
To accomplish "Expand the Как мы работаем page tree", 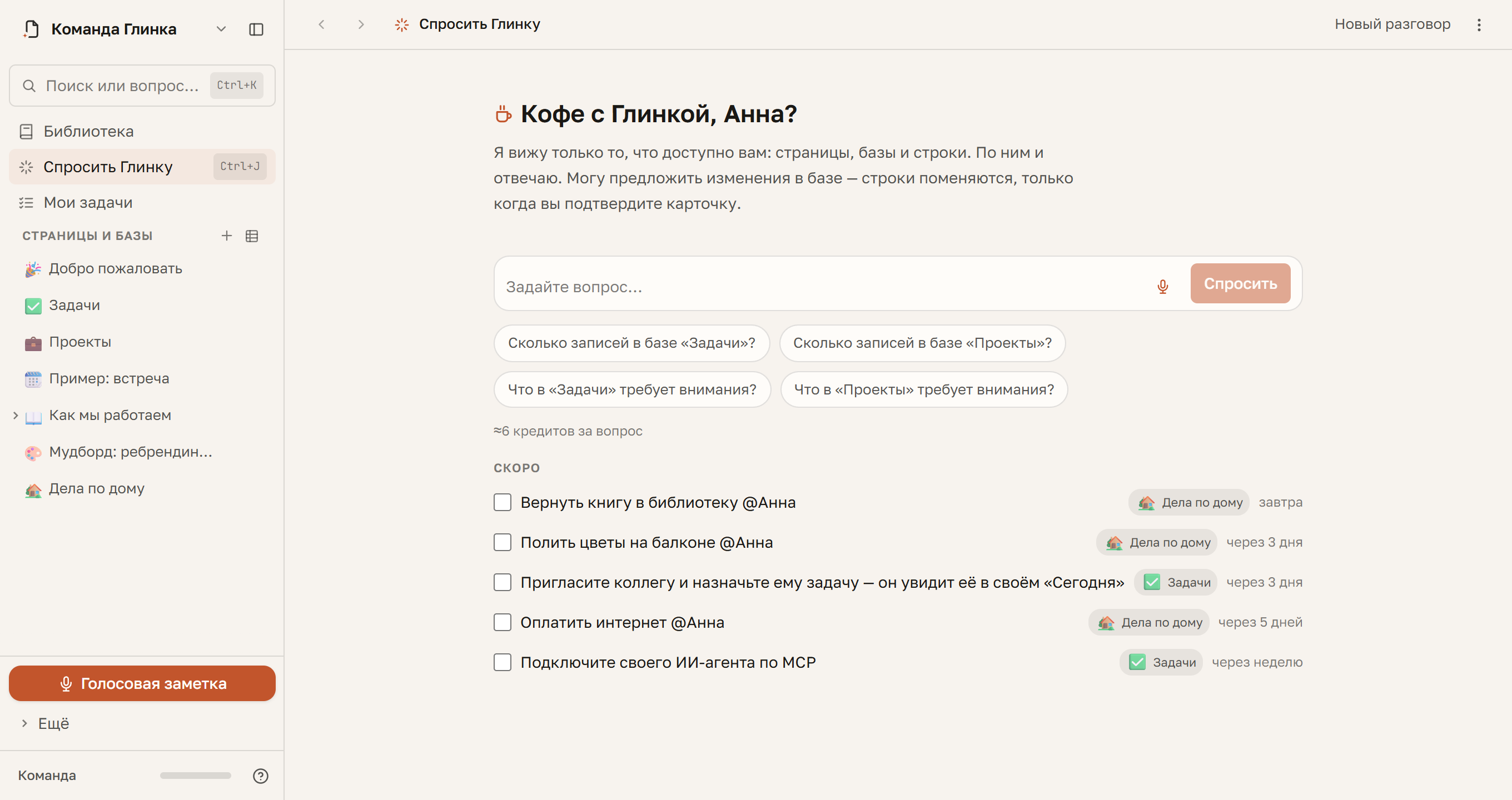I will pyautogui.click(x=15, y=415).
